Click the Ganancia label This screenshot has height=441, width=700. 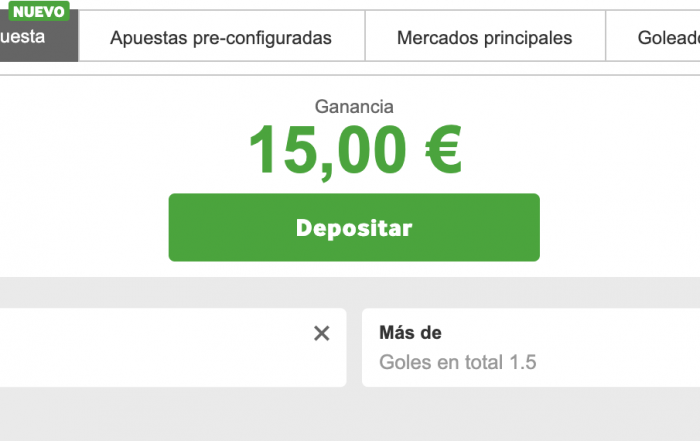pos(354,106)
